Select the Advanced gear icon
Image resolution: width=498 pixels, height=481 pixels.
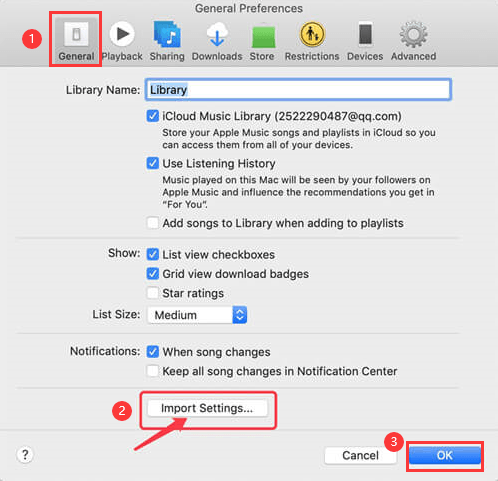point(413,35)
